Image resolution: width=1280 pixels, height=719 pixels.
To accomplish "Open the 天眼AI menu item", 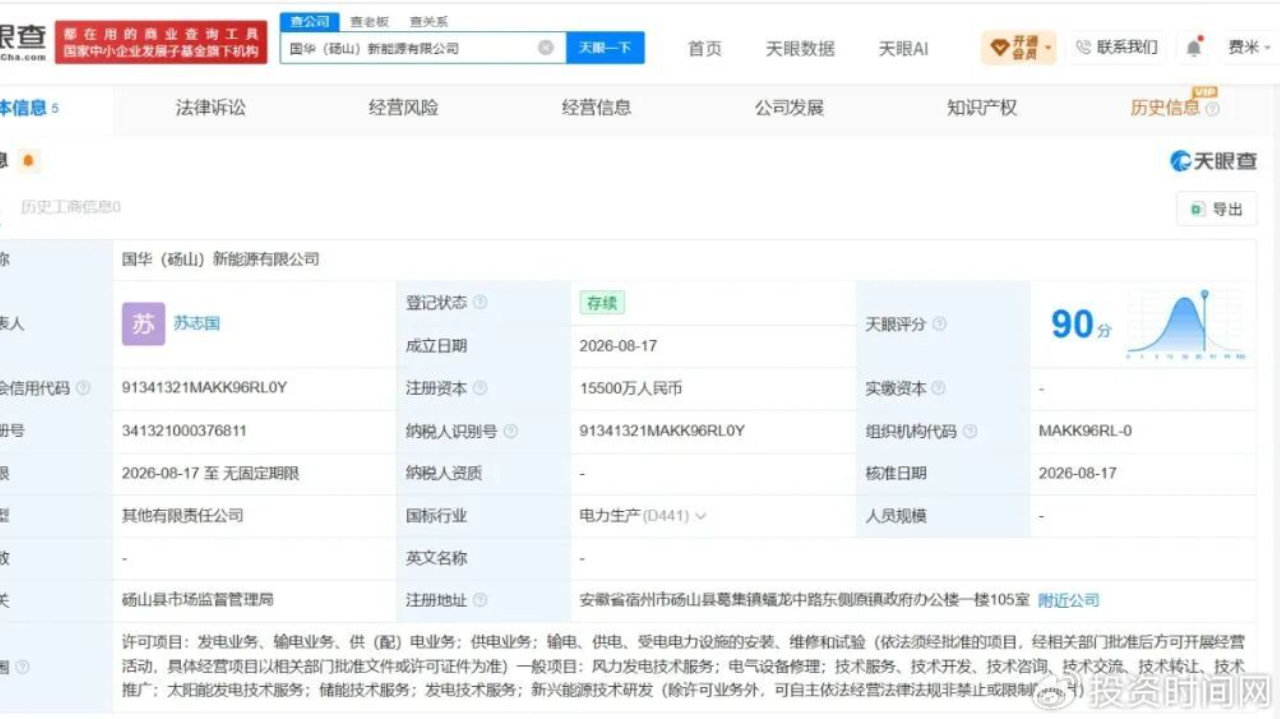I will [903, 48].
